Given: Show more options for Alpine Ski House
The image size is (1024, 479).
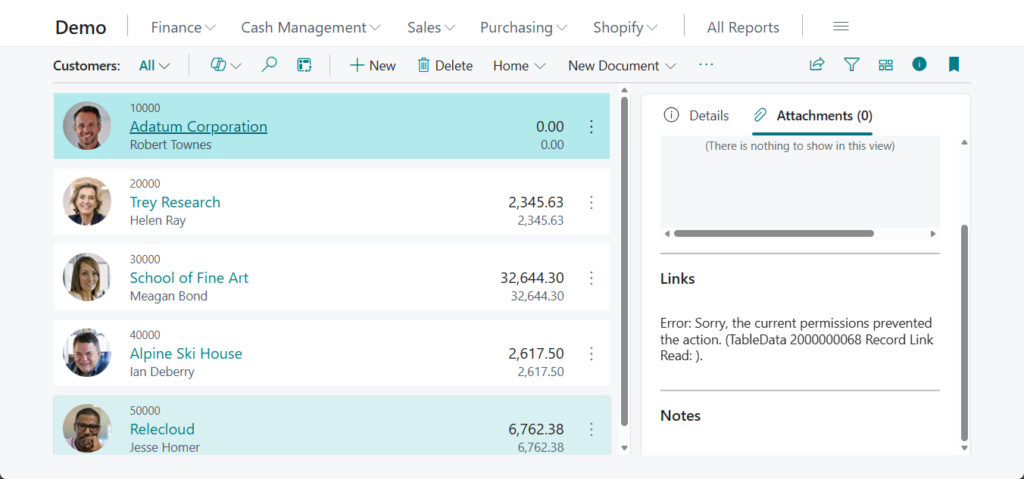Looking at the screenshot, I should [591, 354].
